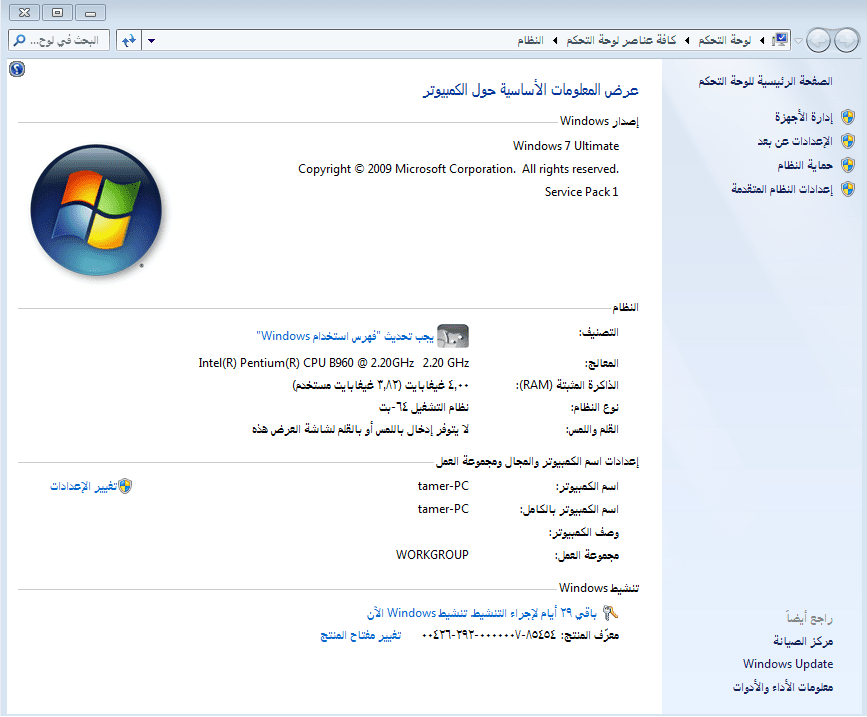This screenshot has height=717, width=867.
Task: Click the Control Panel search box
Action: (x=58, y=41)
